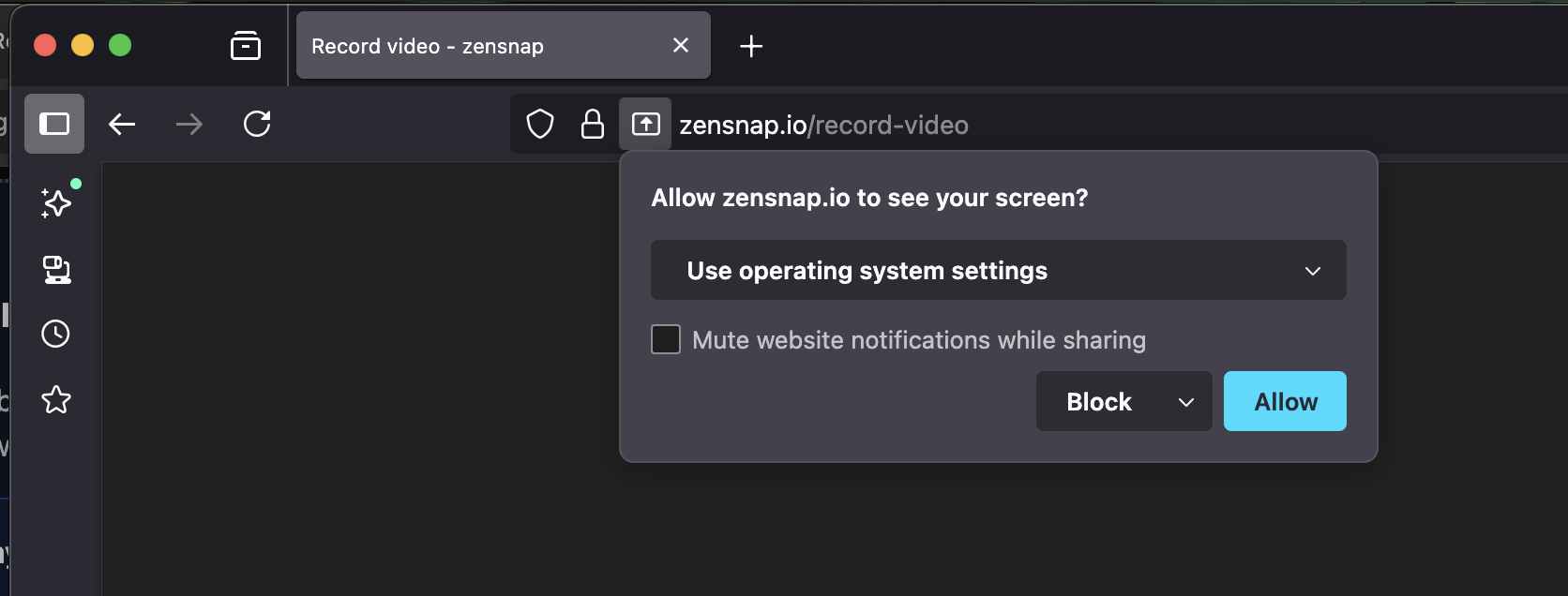
Task: Go back to the previous page
Action: click(122, 124)
